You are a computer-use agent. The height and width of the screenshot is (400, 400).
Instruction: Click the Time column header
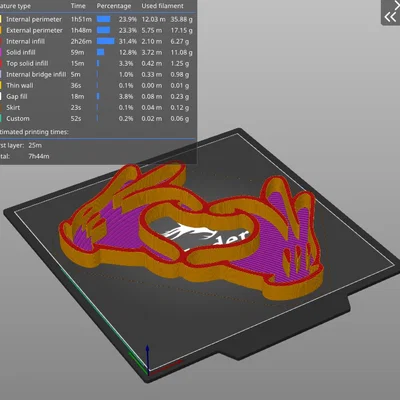(x=78, y=6)
